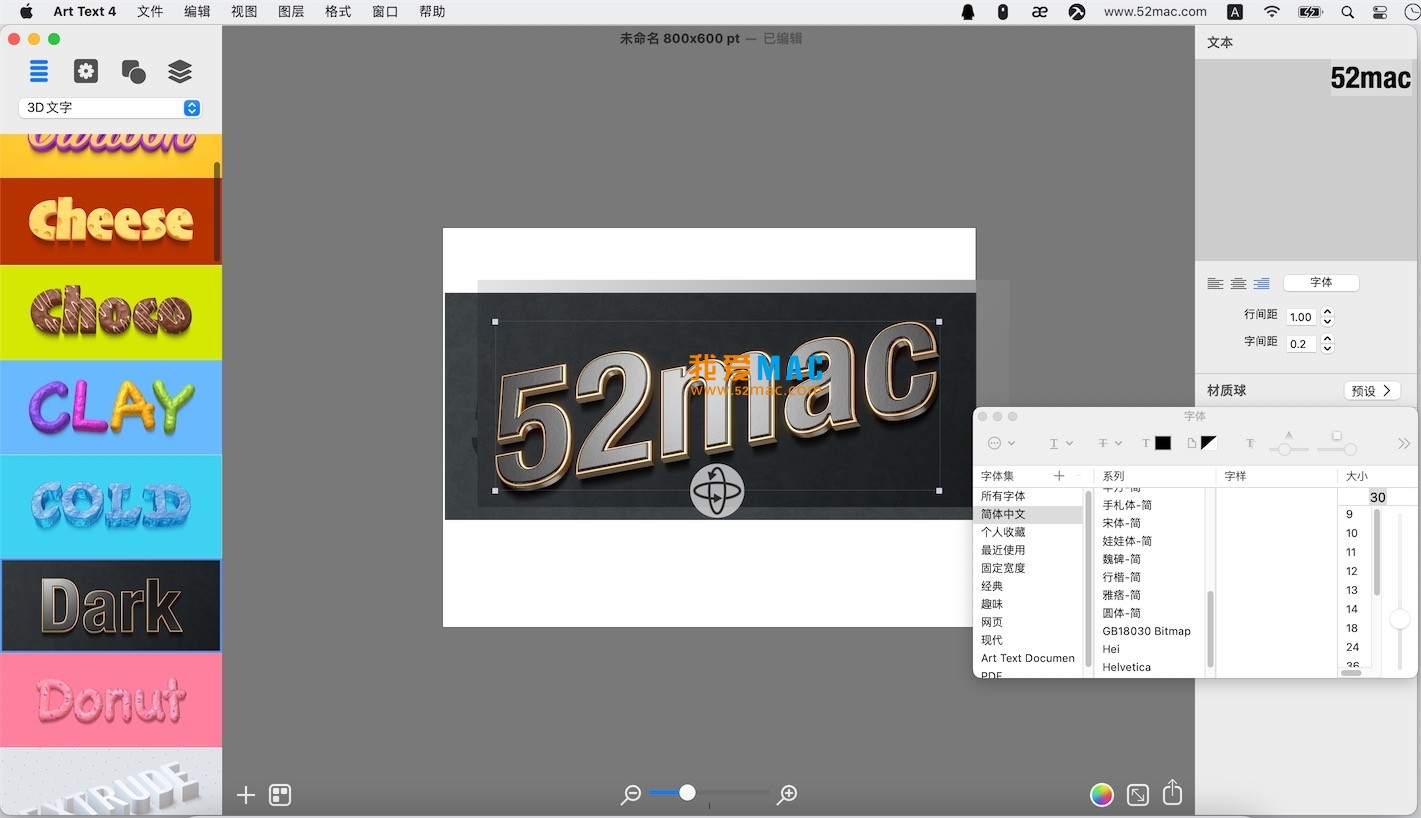Click the font size vertical slider
This screenshot has width=1421, height=818.
[1400, 590]
